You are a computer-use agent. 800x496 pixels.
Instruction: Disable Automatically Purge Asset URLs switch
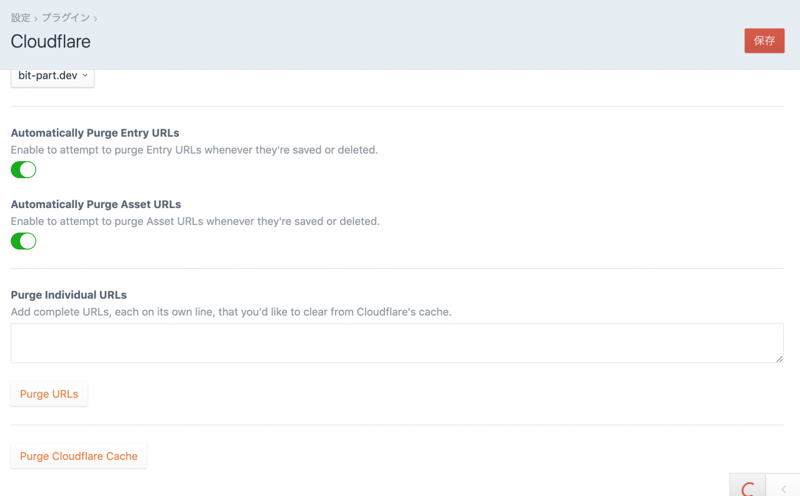23,241
